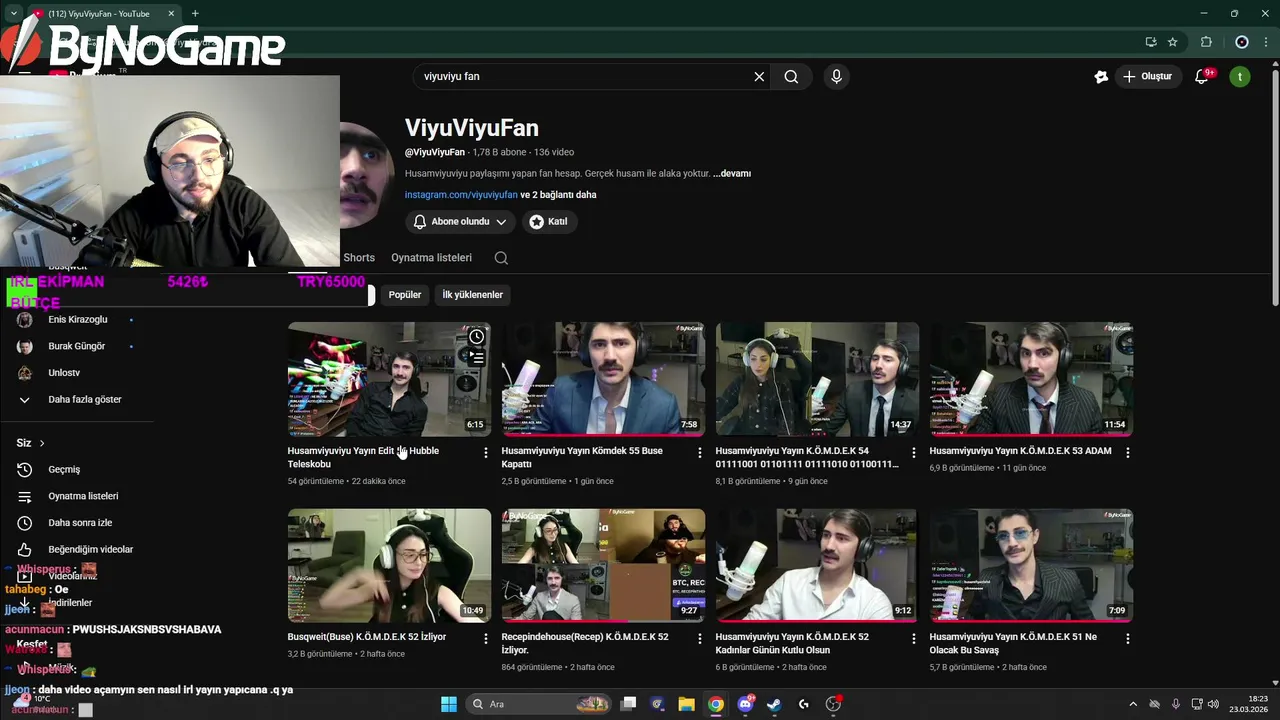Viewport: 1280px width, 720px height.
Task: Open Steam from taskbar
Action: tap(774, 704)
